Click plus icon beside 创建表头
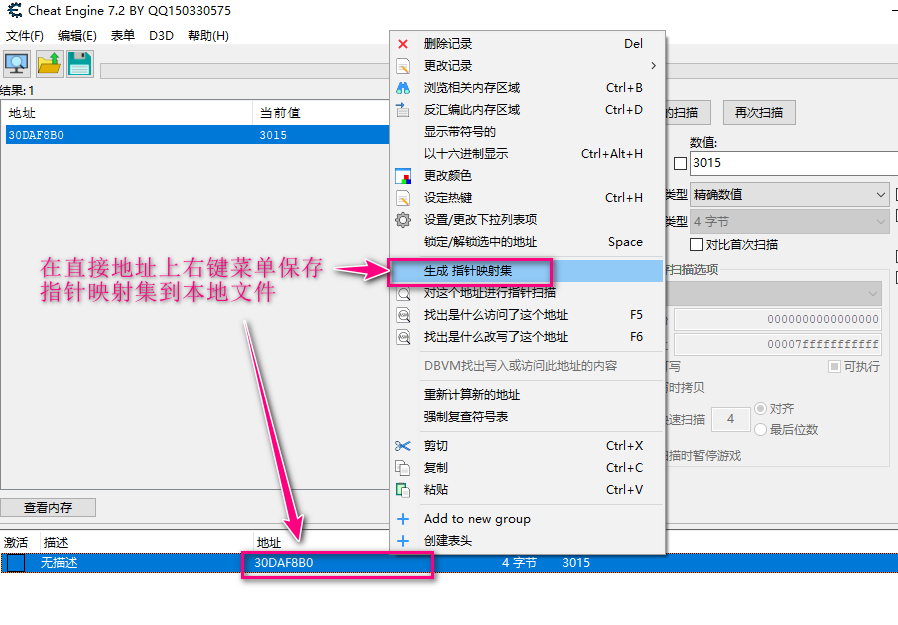Viewport: 898px width, 625px height. tap(403, 541)
